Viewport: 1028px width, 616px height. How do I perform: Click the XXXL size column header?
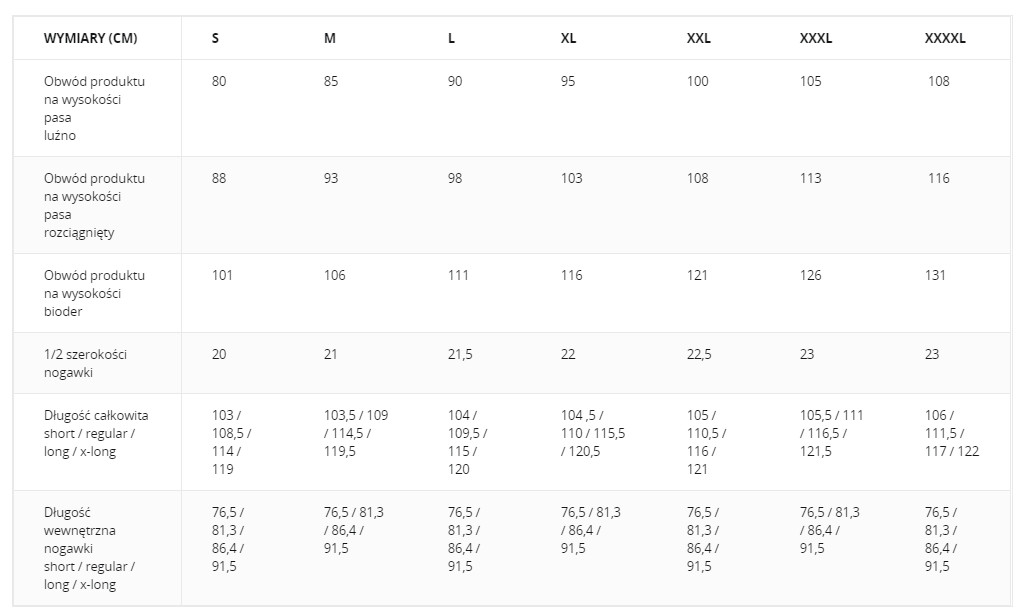coord(816,39)
